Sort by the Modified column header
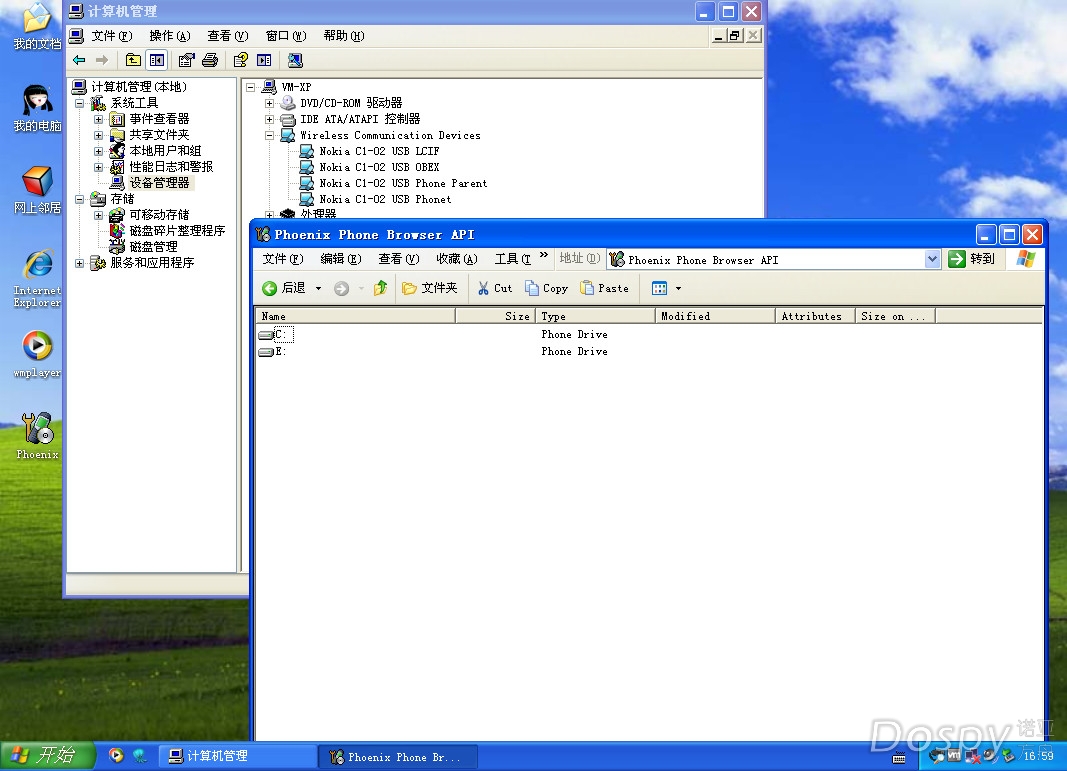This screenshot has height=771, width=1067. pos(715,316)
